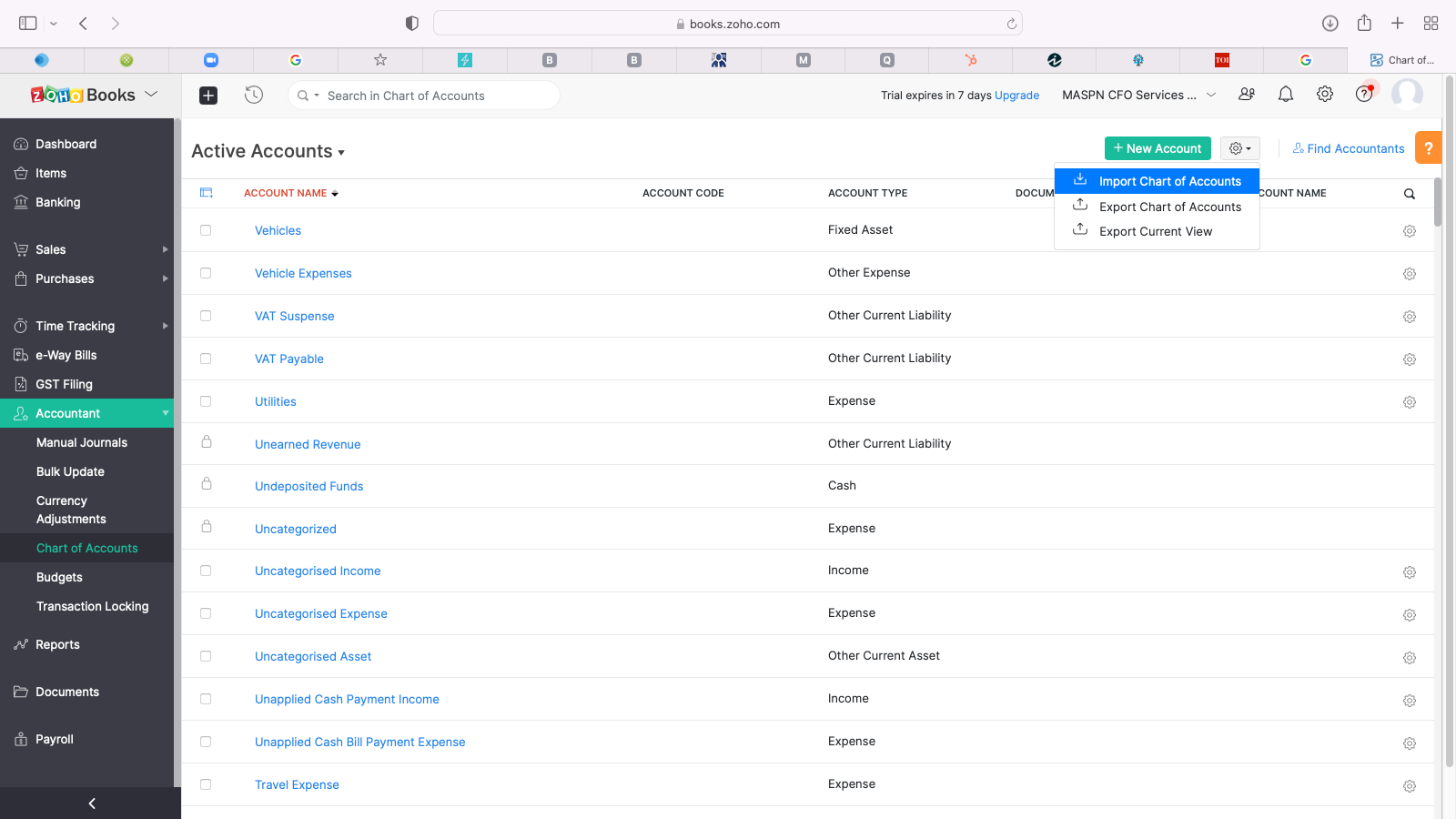Viewport: 1456px width, 819px height.
Task: Open the recent history clock icon
Action: 254,96
